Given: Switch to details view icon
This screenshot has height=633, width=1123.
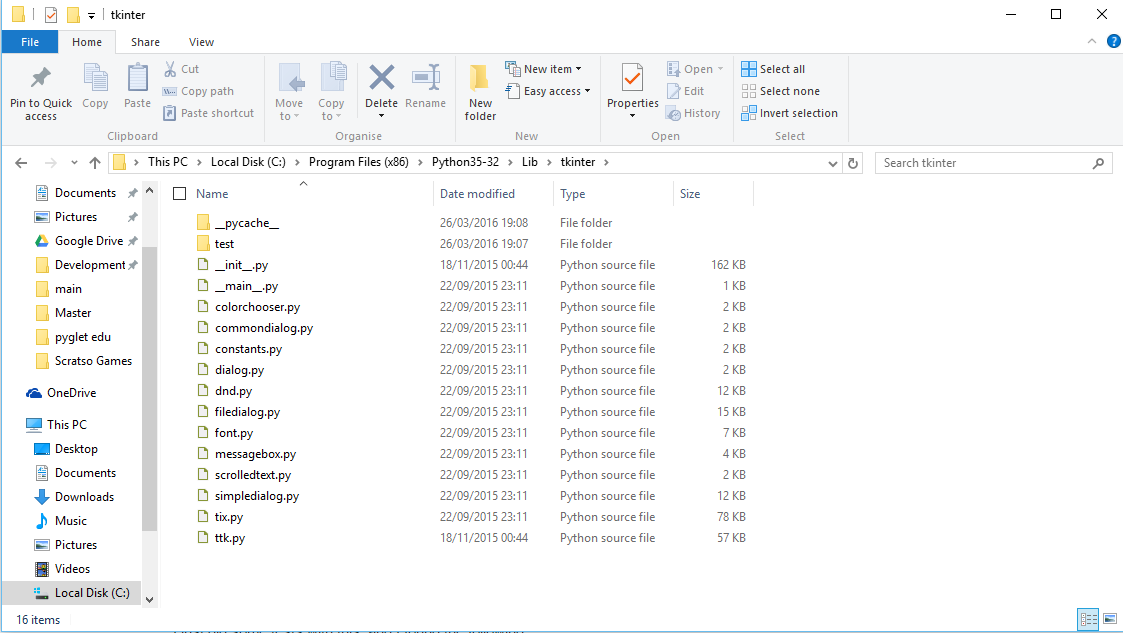Looking at the screenshot, I should coord(1089,619).
